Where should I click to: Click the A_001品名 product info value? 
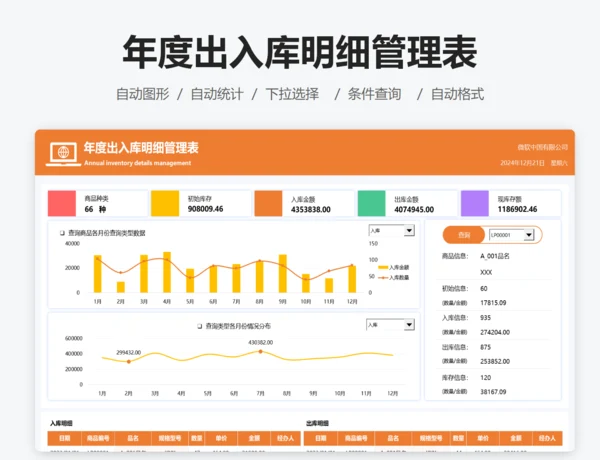coord(495,256)
